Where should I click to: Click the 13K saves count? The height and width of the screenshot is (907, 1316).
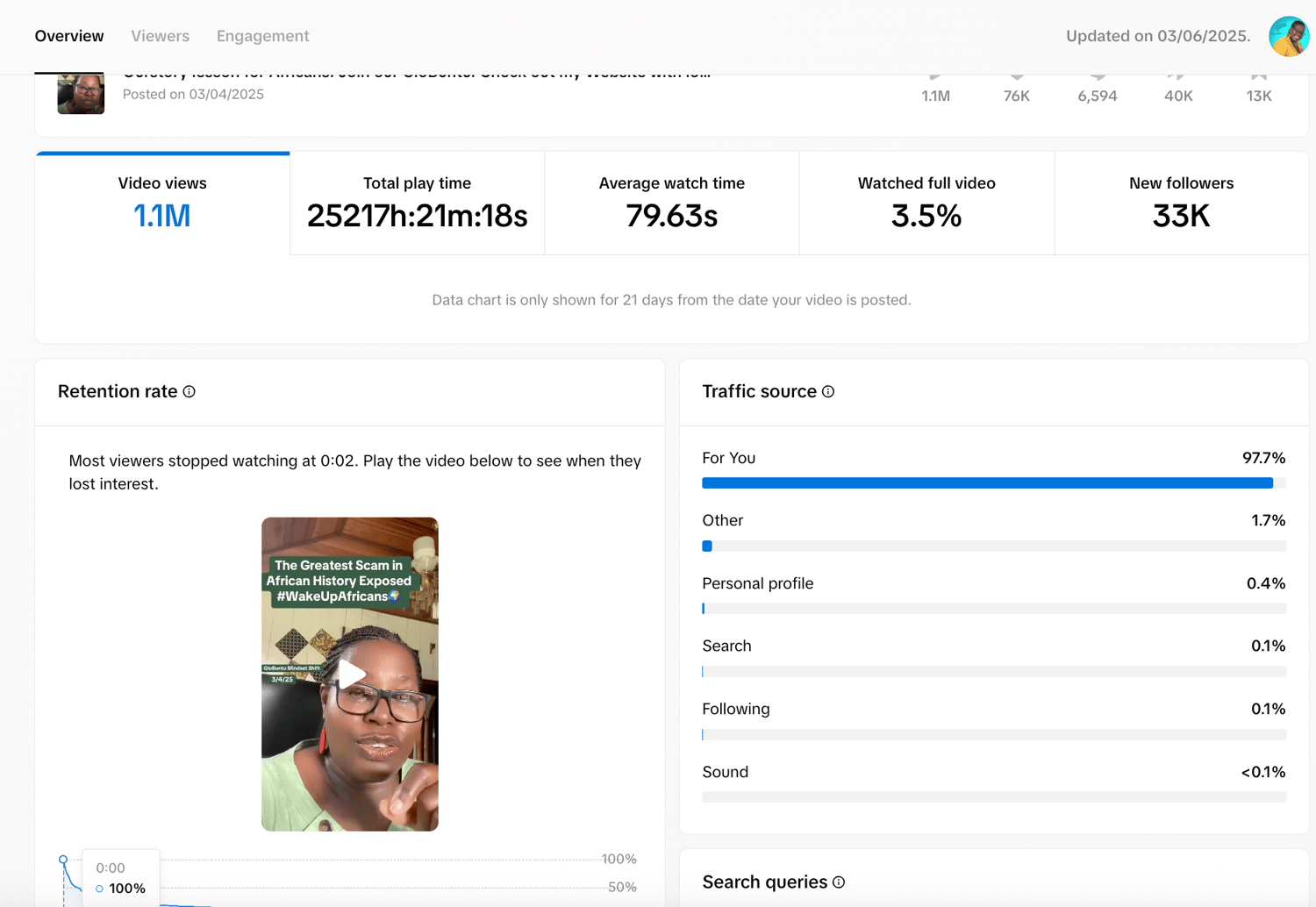1259,96
